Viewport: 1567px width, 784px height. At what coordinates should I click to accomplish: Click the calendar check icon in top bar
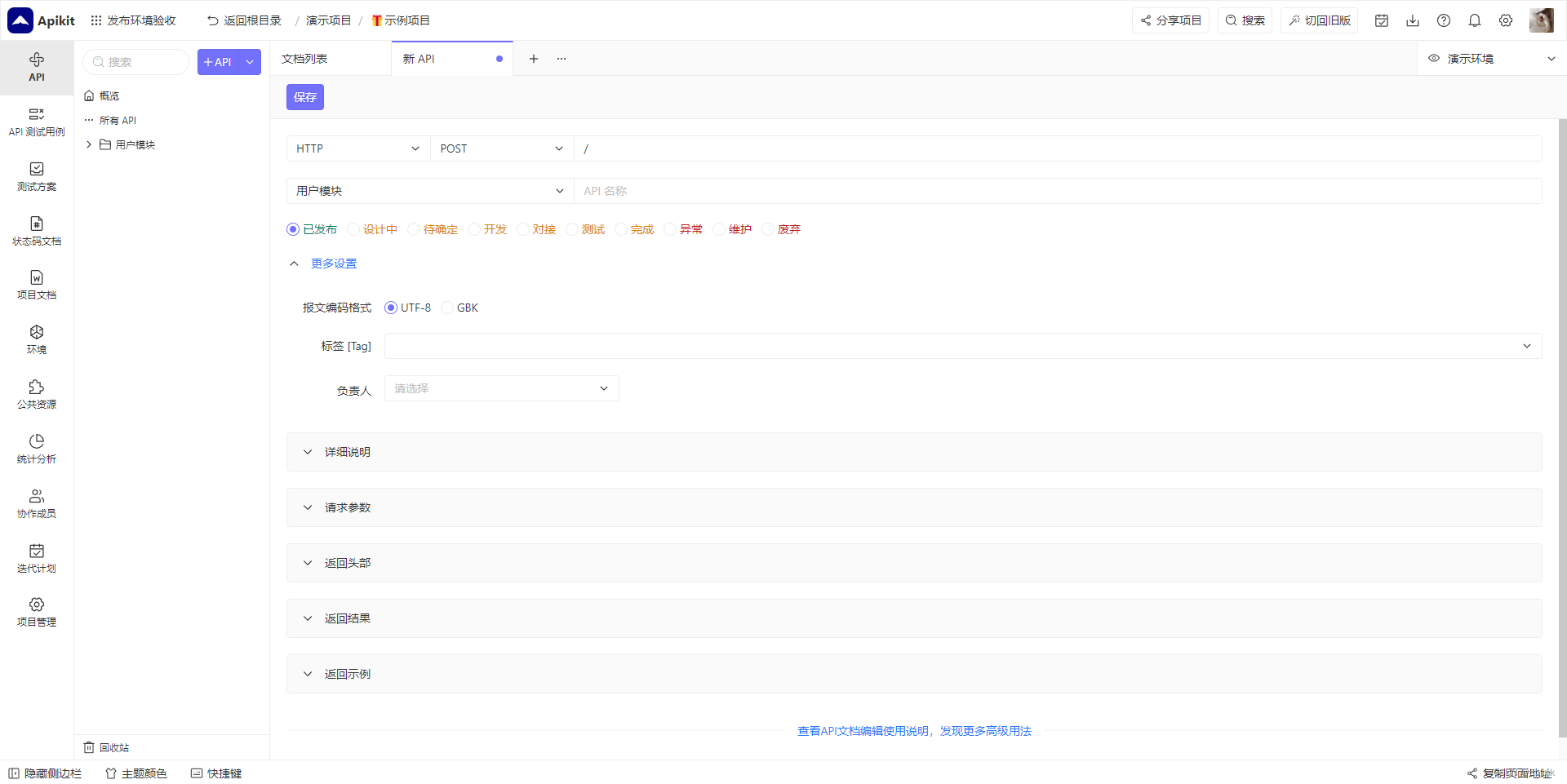pos(1382,20)
